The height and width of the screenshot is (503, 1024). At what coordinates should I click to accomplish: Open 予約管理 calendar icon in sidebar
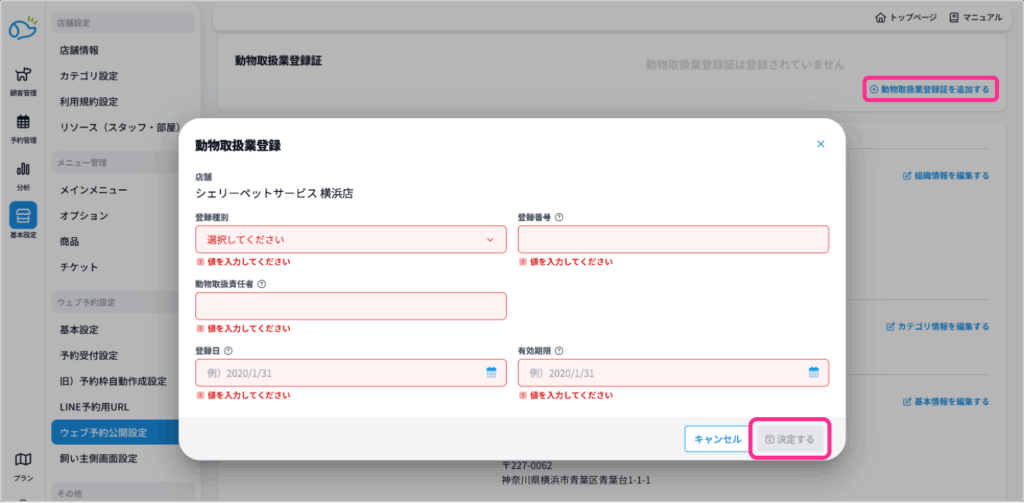tap(22, 127)
